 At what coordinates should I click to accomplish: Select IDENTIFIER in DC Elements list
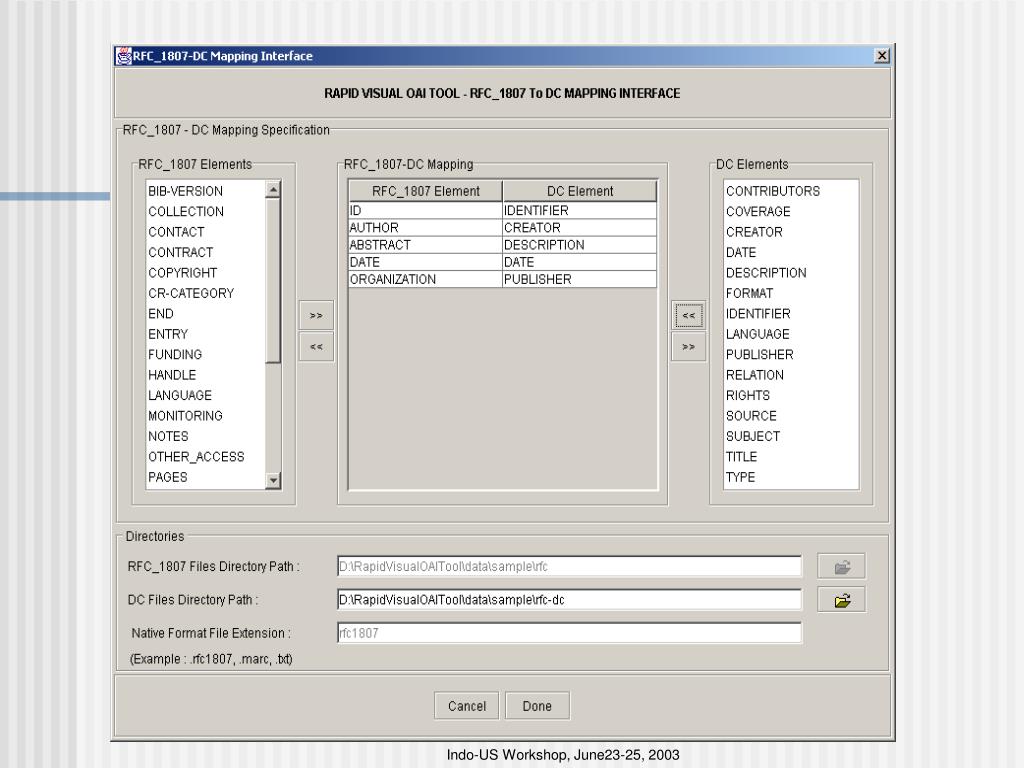tap(791, 313)
